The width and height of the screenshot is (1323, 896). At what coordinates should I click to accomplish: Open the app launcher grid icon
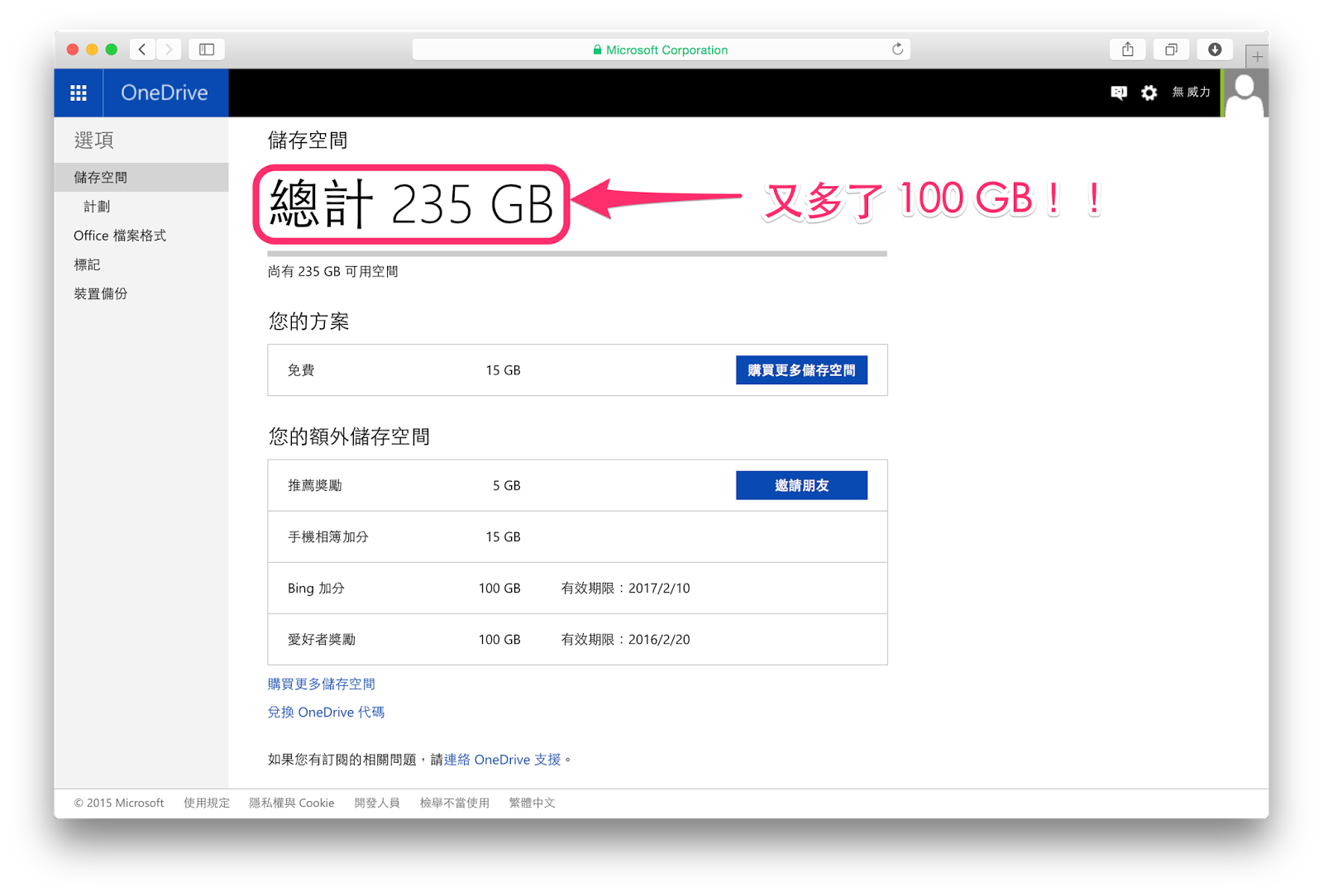pos(79,93)
